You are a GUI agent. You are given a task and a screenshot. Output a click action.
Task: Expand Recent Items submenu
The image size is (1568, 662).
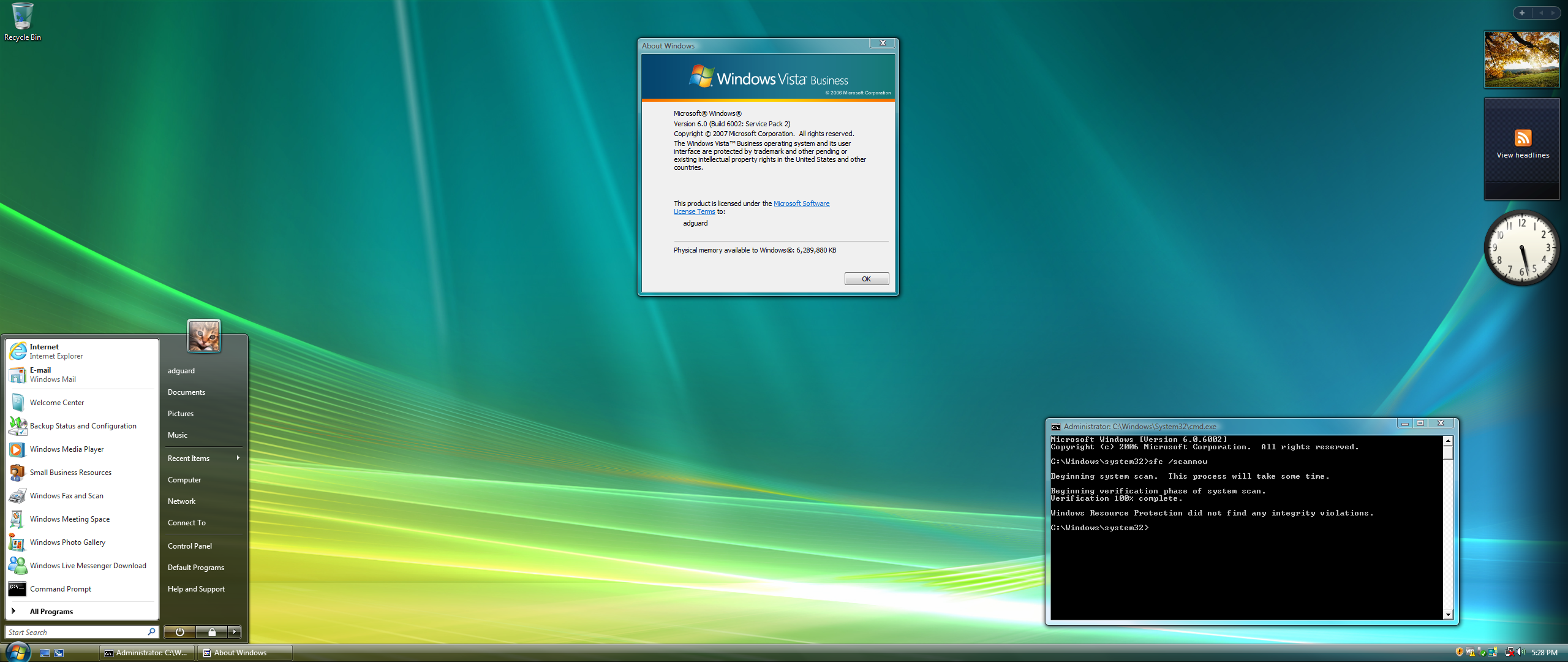point(203,458)
